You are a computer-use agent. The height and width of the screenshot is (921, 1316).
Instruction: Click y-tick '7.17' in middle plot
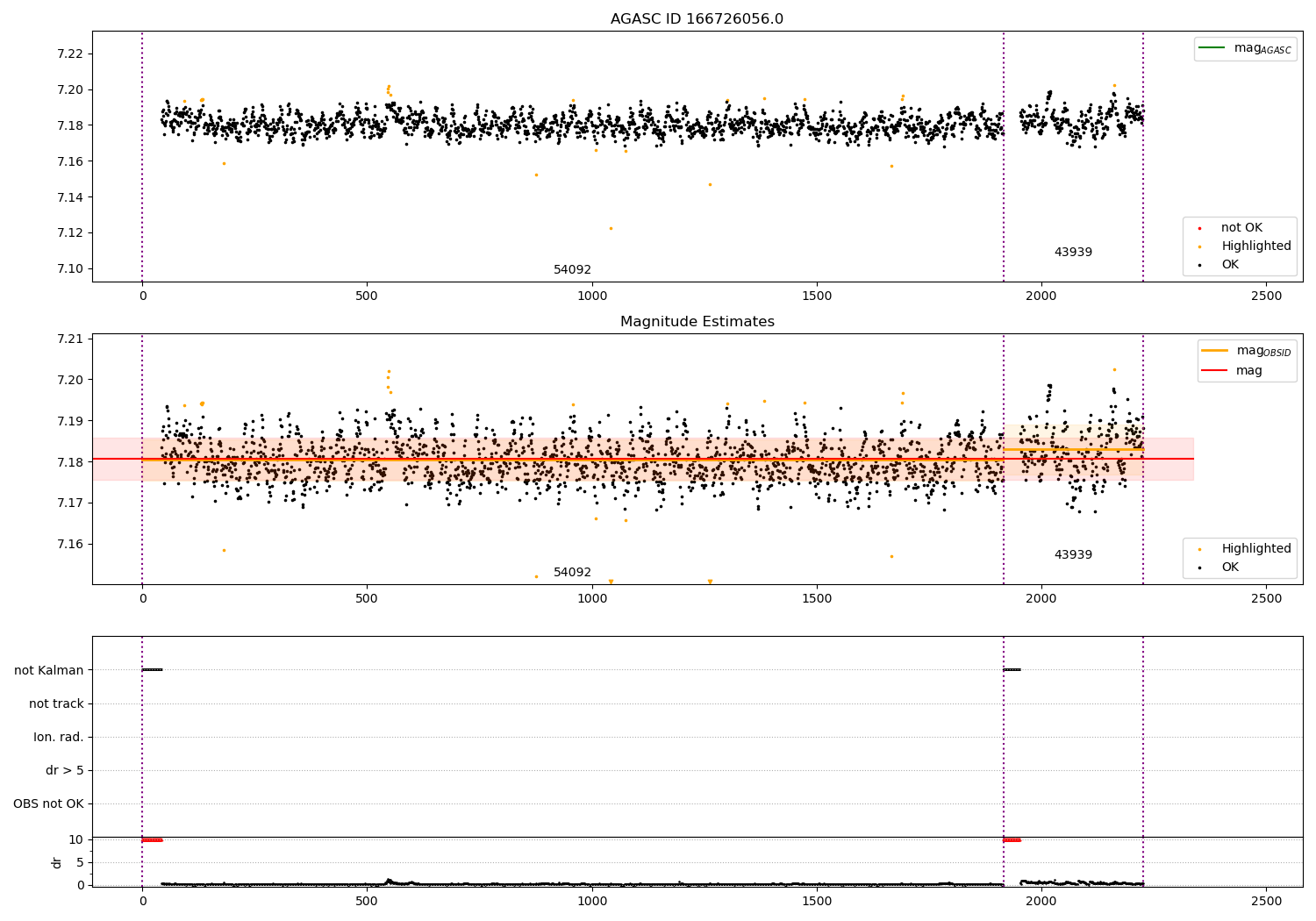click(68, 503)
